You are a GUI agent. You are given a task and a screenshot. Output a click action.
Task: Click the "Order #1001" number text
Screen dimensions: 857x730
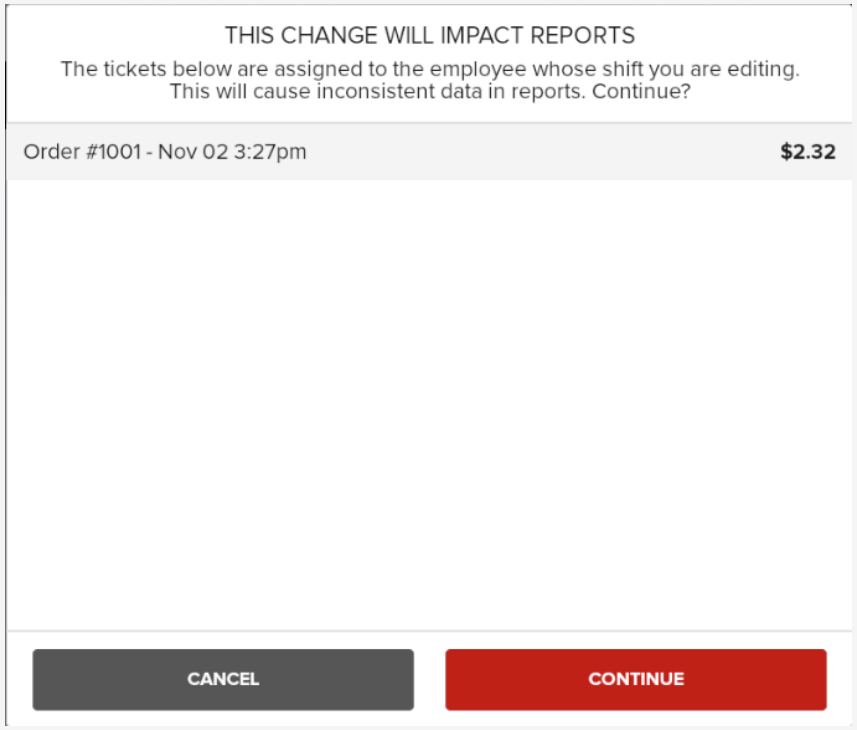[85, 153]
